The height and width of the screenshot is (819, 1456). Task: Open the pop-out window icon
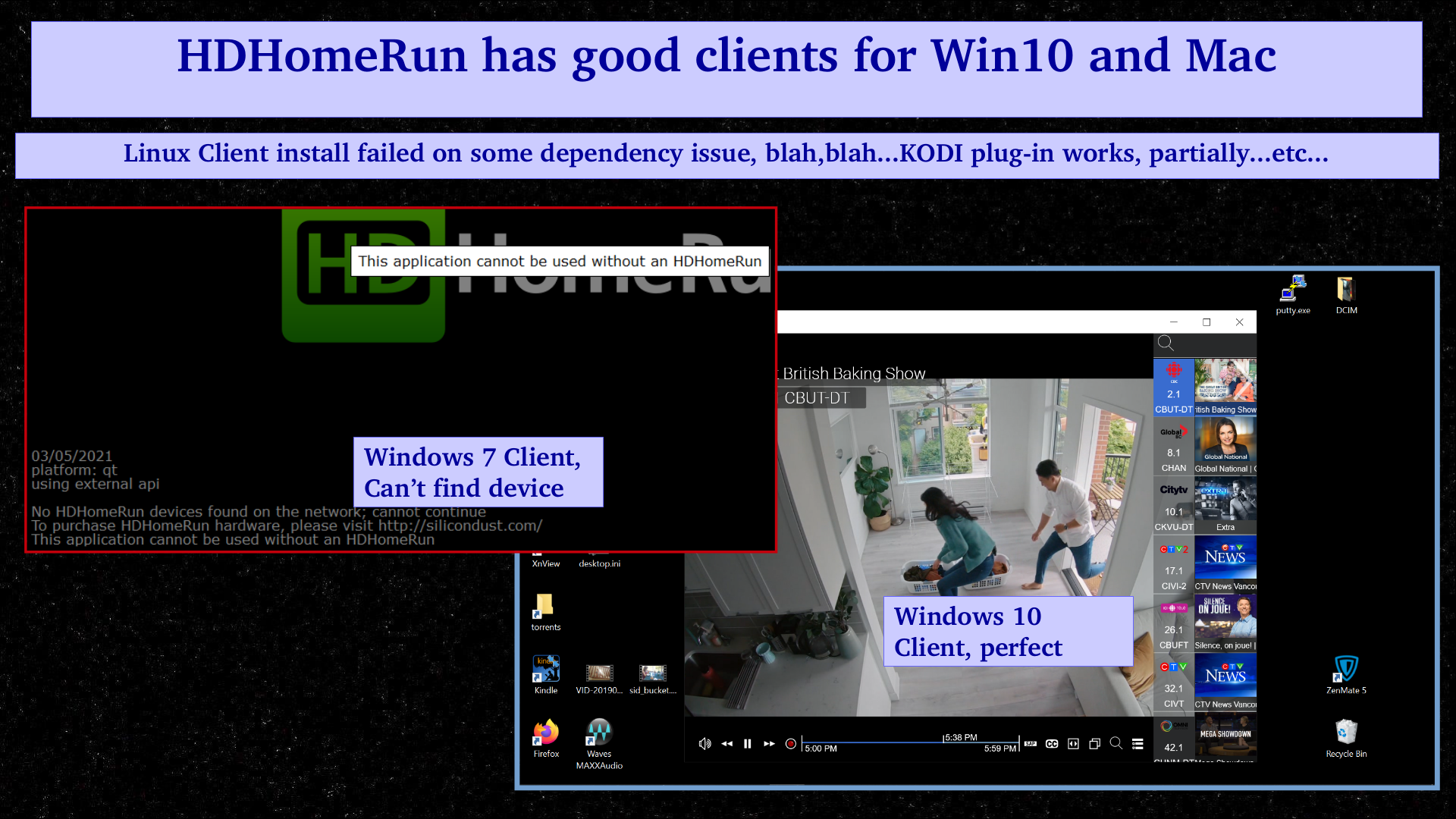point(1094,744)
